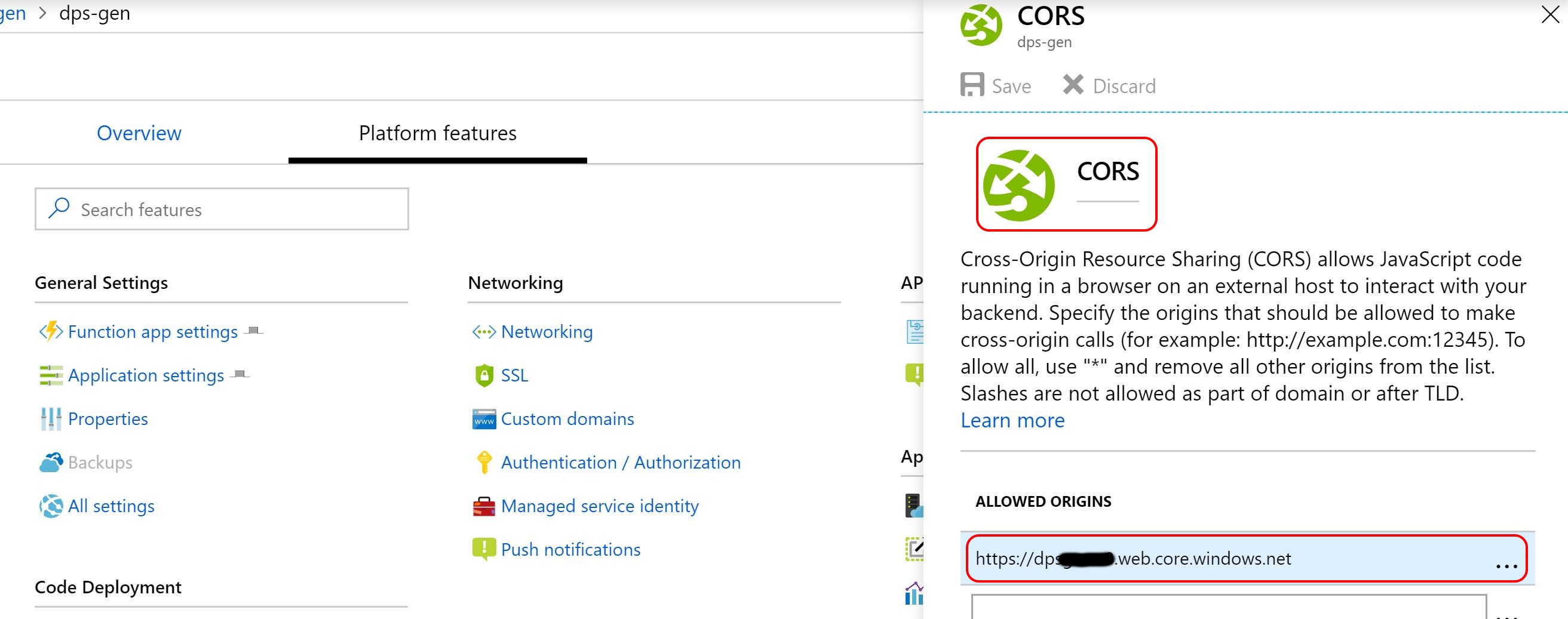Open All settings link

tap(111, 506)
